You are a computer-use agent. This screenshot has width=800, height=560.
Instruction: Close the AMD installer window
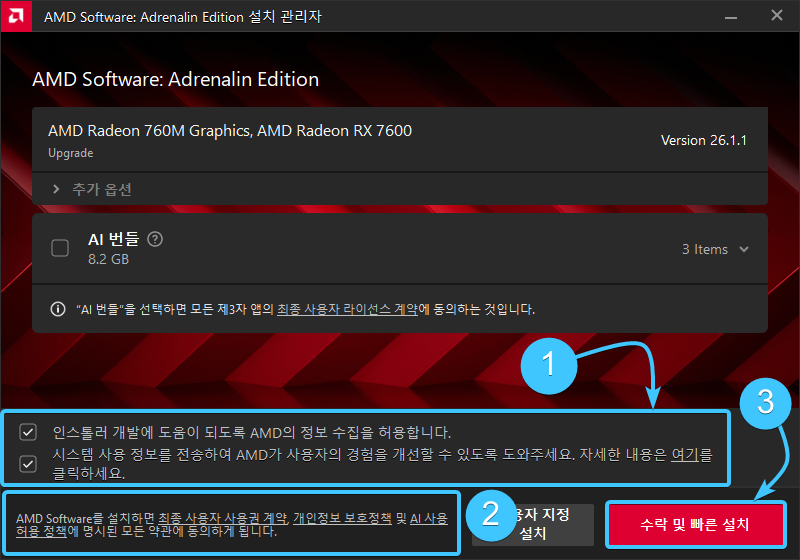(x=777, y=16)
